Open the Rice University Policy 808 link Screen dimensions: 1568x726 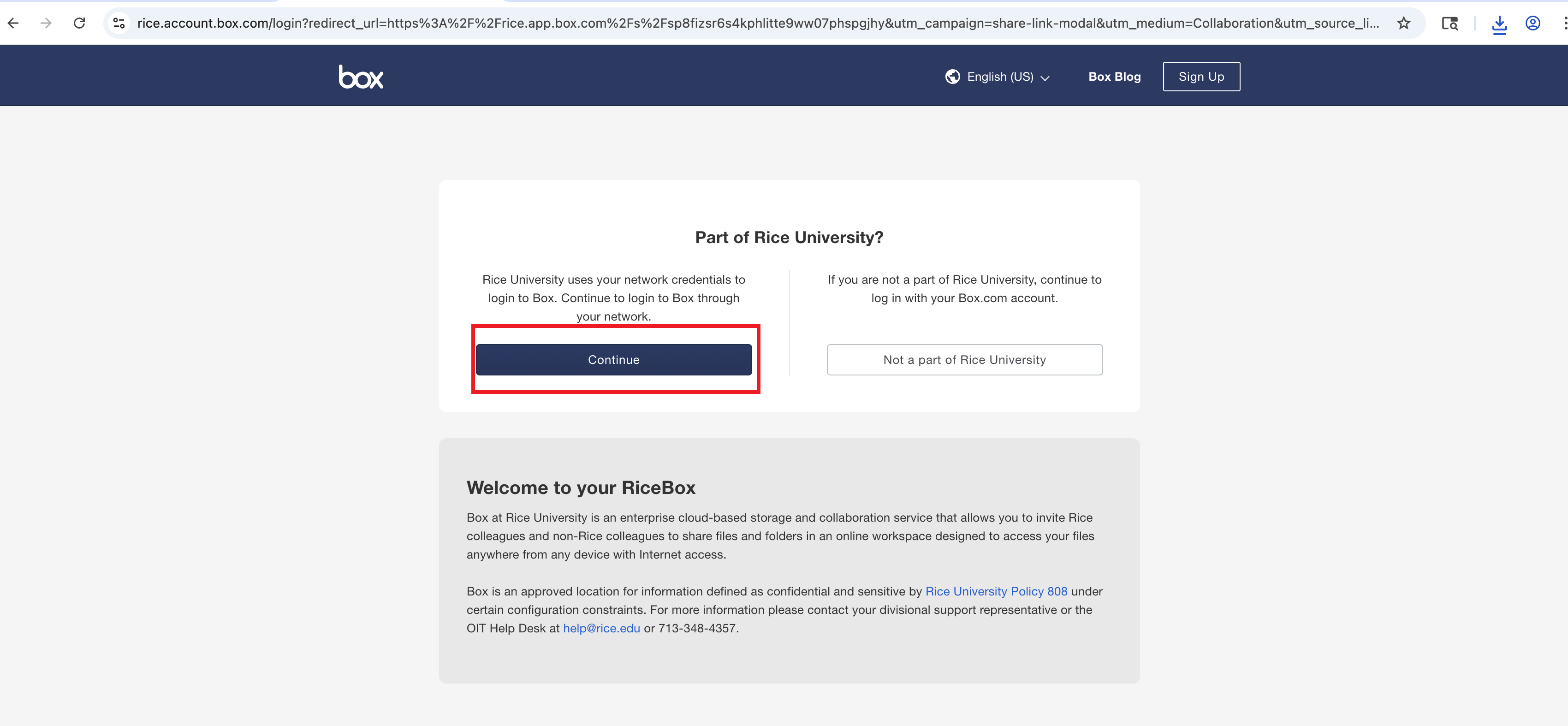(x=996, y=591)
